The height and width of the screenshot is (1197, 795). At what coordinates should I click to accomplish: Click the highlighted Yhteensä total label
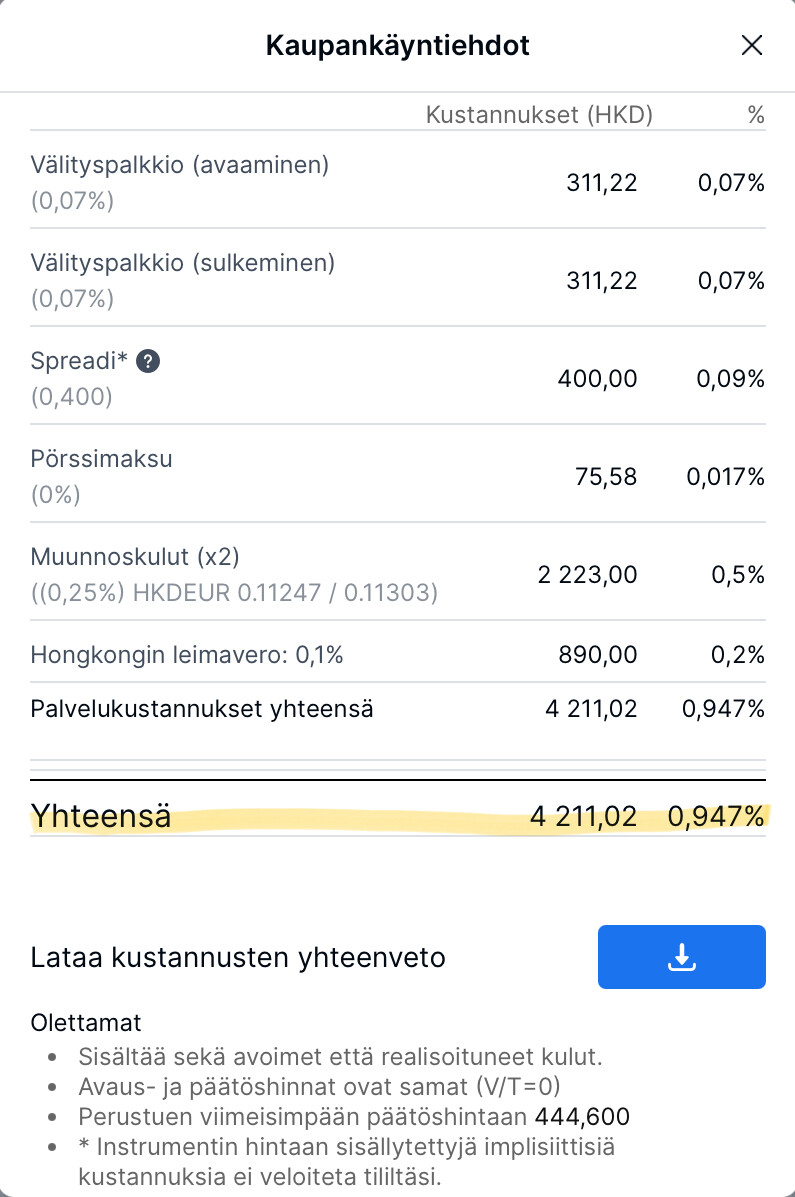pos(101,816)
